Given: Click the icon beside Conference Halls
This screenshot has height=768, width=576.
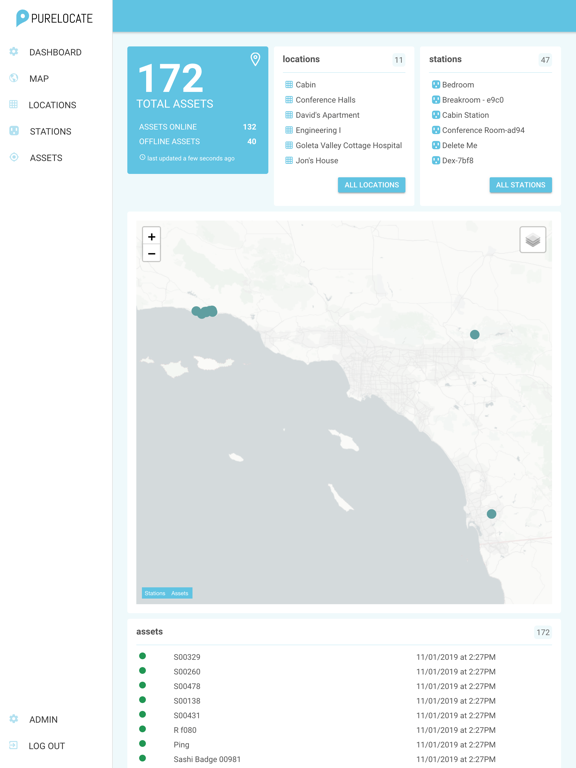Looking at the screenshot, I should point(289,100).
